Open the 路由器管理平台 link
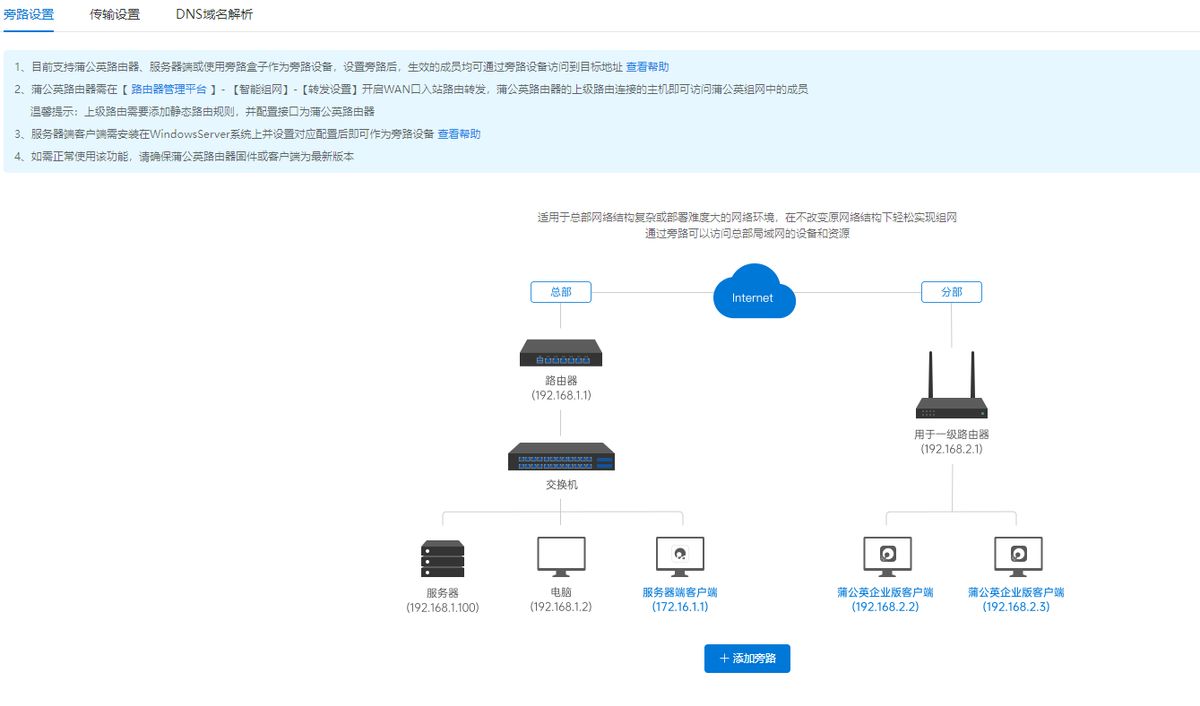 (169, 89)
